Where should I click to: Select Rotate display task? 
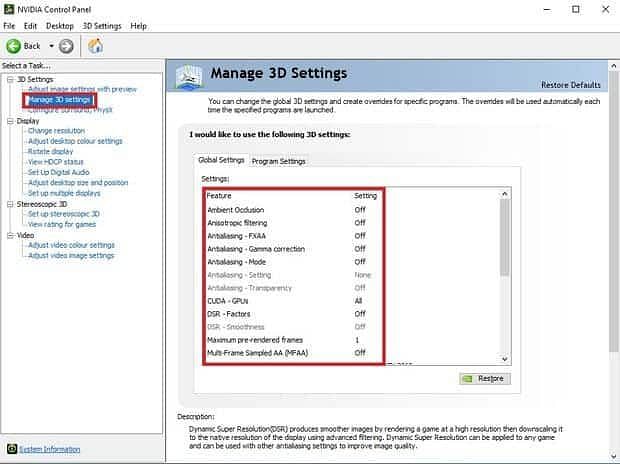(51, 152)
